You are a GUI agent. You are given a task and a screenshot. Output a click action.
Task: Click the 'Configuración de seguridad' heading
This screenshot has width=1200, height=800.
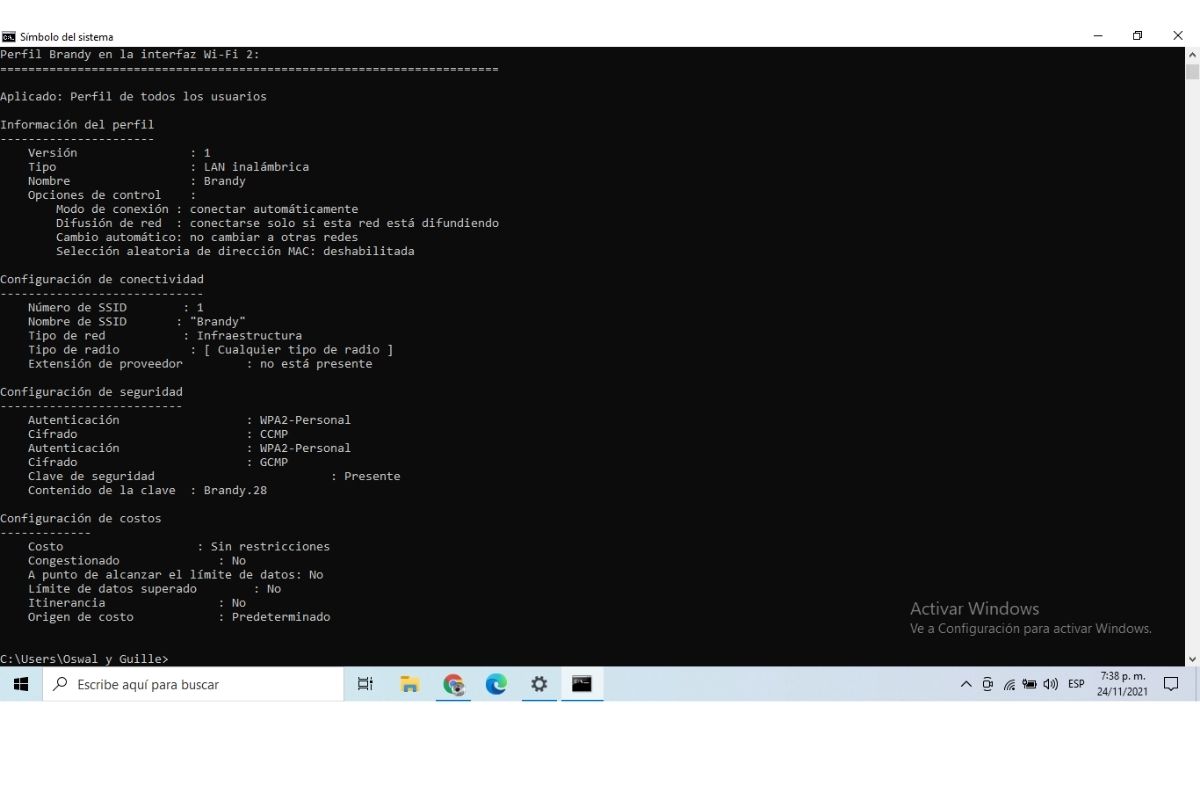(91, 392)
